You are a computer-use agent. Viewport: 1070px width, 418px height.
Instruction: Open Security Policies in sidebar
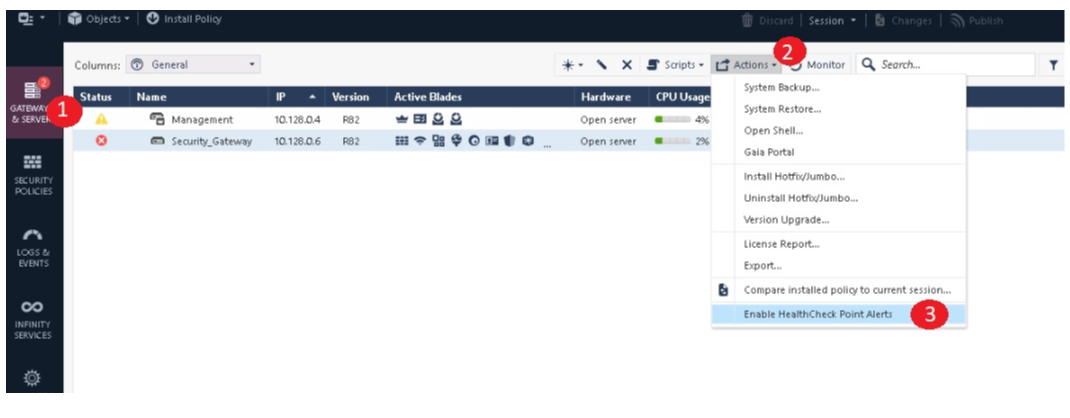(33, 175)
